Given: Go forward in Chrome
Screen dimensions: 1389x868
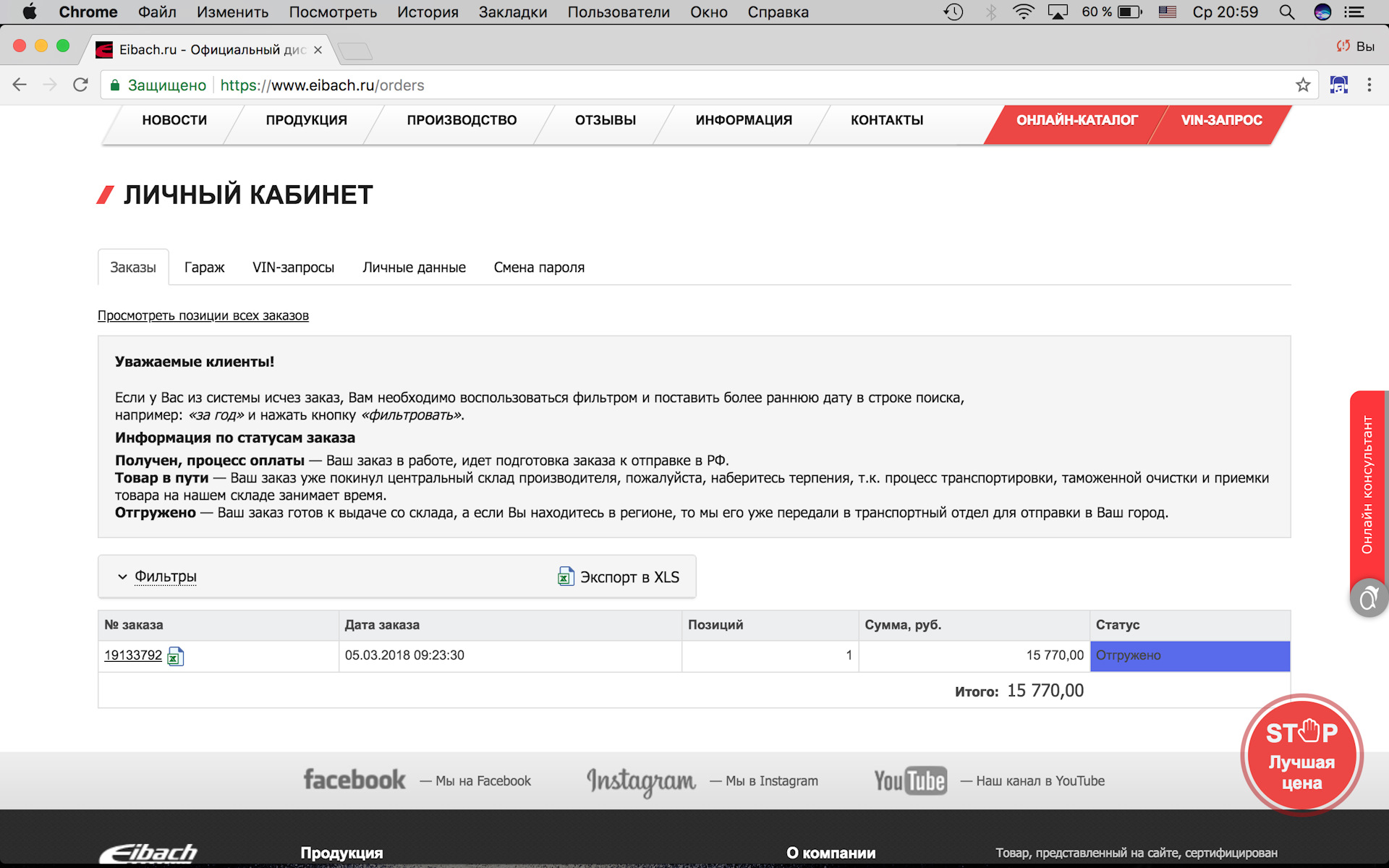Looking at the screenshot, I should coord(50,85).
